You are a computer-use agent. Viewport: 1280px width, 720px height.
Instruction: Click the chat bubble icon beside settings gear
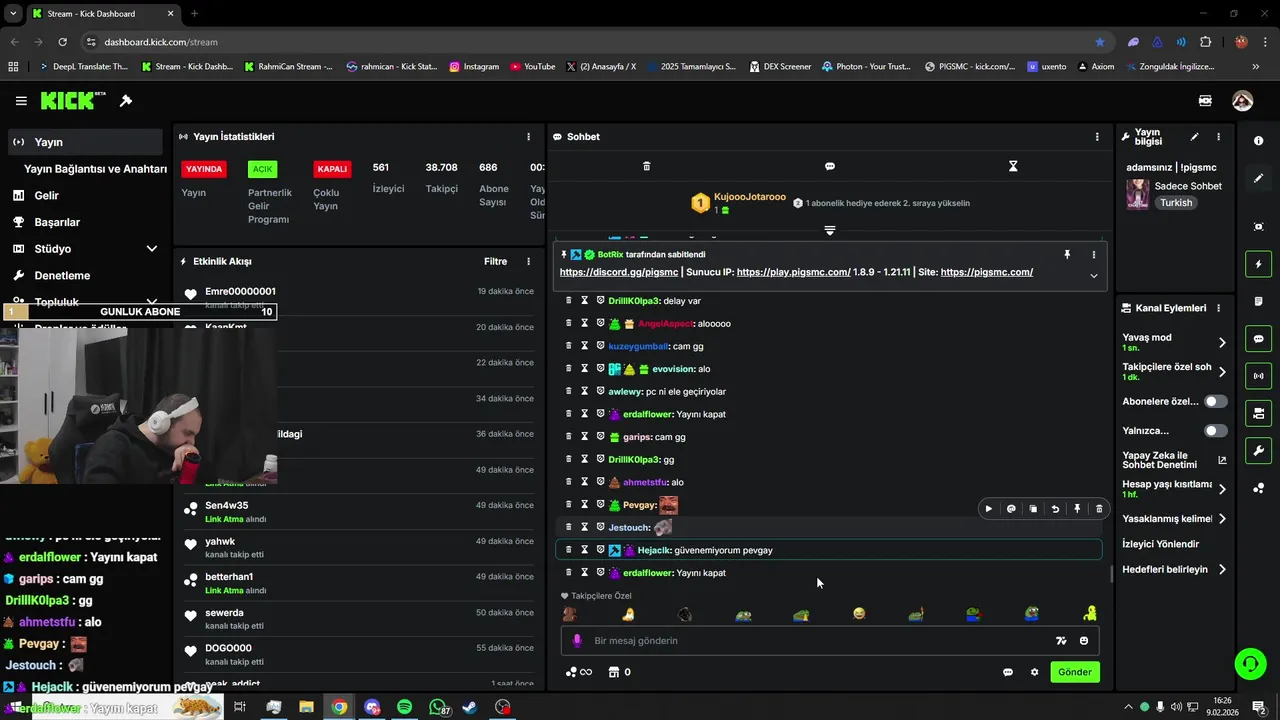coord(1008,672)
